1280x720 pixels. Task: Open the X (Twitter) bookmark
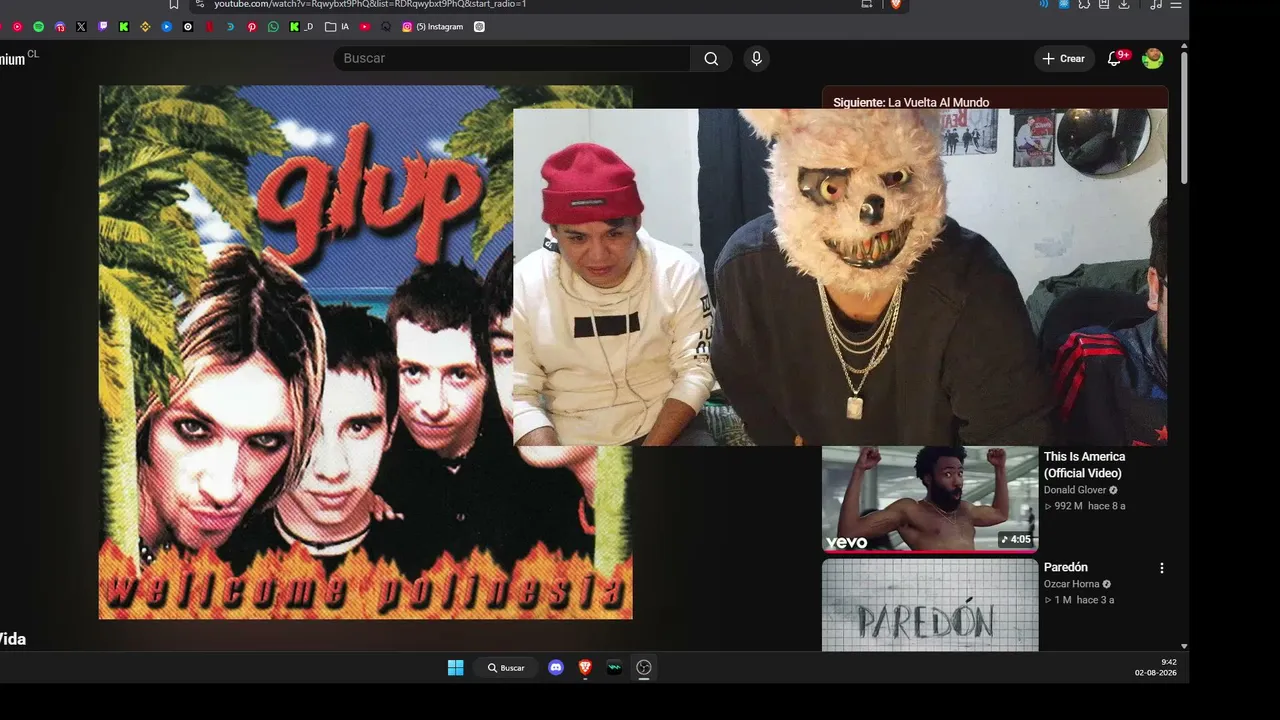click(x=81, y=27)
